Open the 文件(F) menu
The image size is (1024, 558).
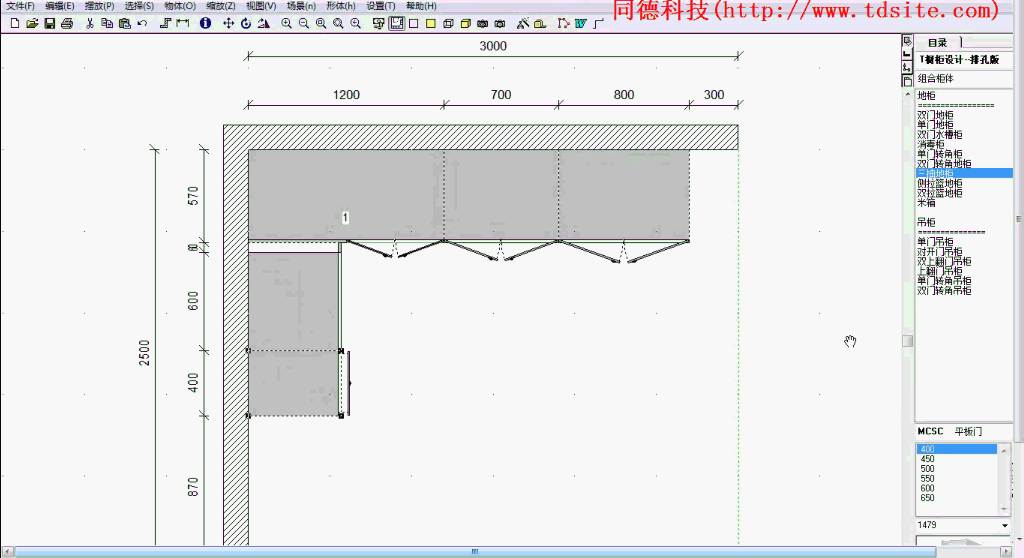[20, 6]
